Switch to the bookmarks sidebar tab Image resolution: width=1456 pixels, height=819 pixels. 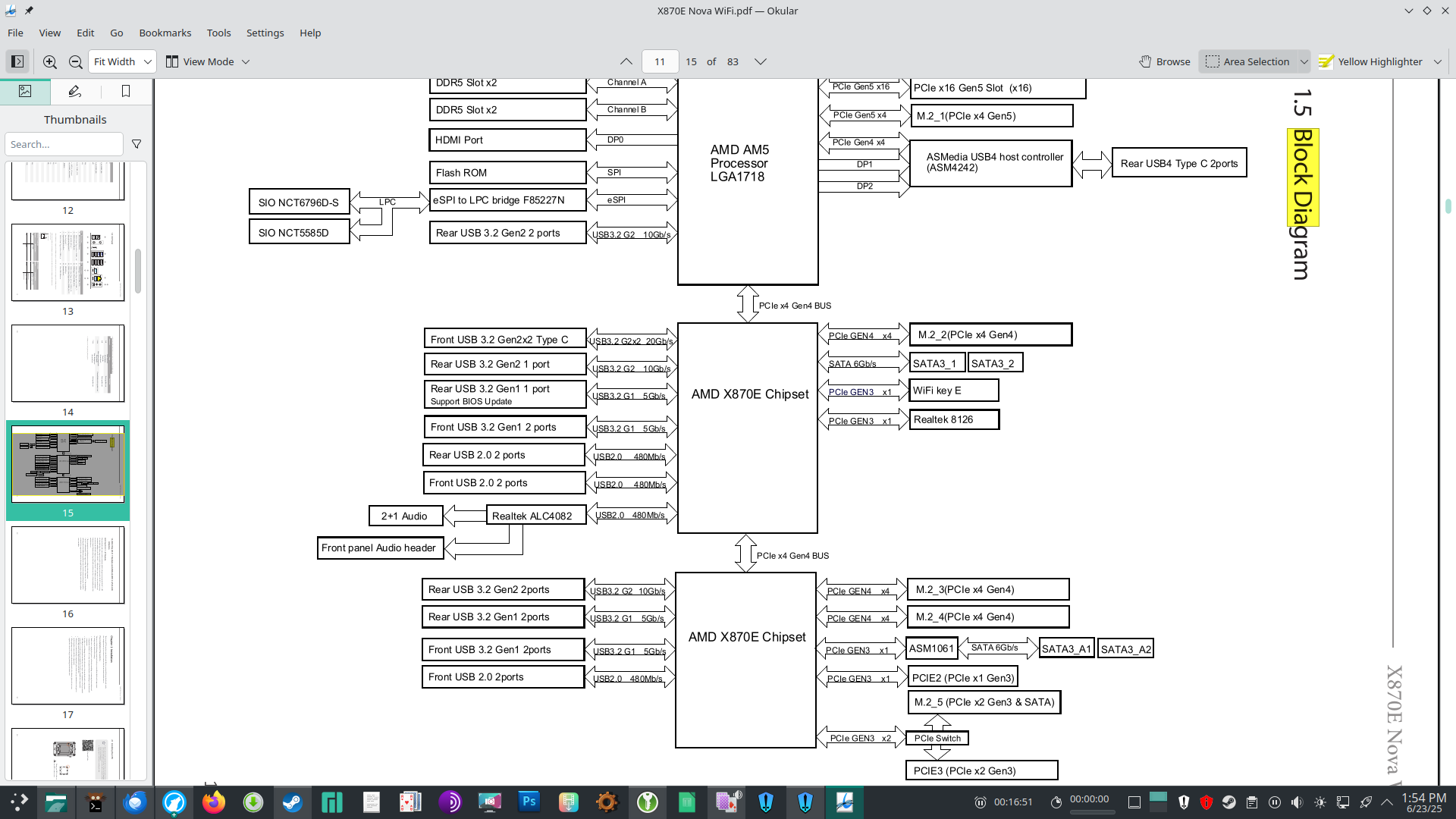[126, 91]
